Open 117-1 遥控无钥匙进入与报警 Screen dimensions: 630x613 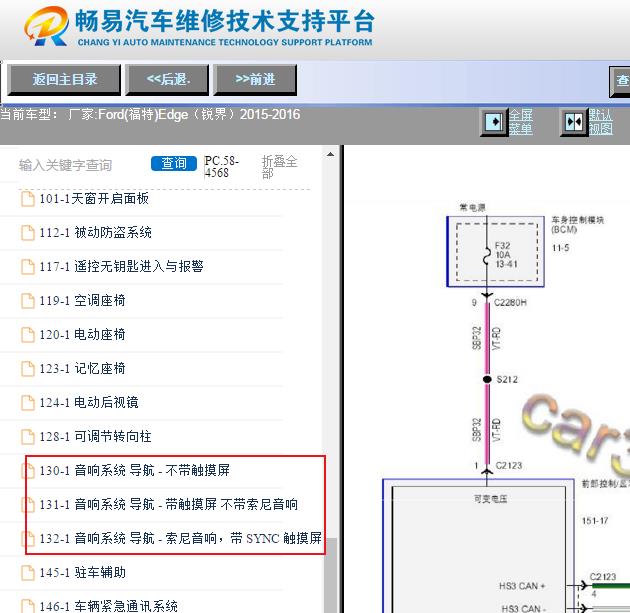(x=121, y=266)
